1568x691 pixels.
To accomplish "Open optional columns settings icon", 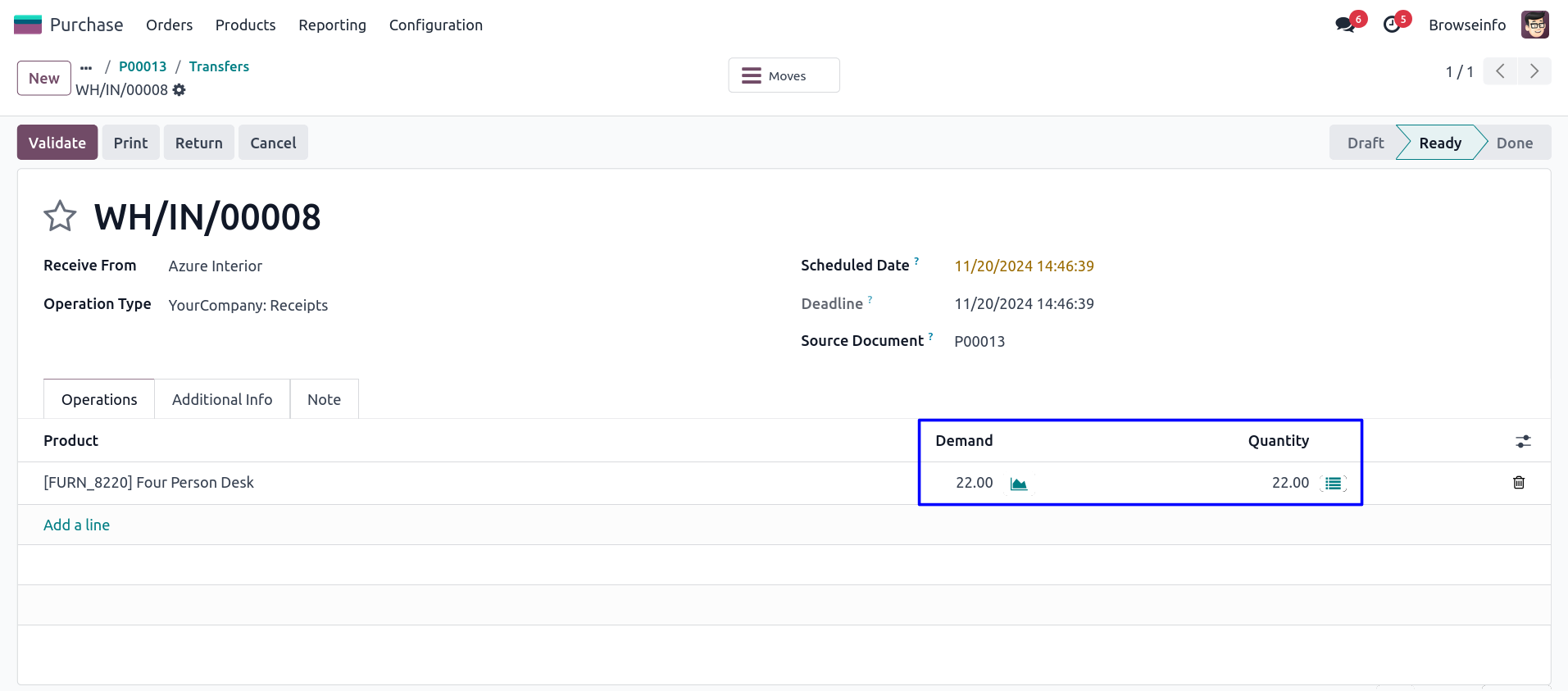I will (x=1522, y=442).
